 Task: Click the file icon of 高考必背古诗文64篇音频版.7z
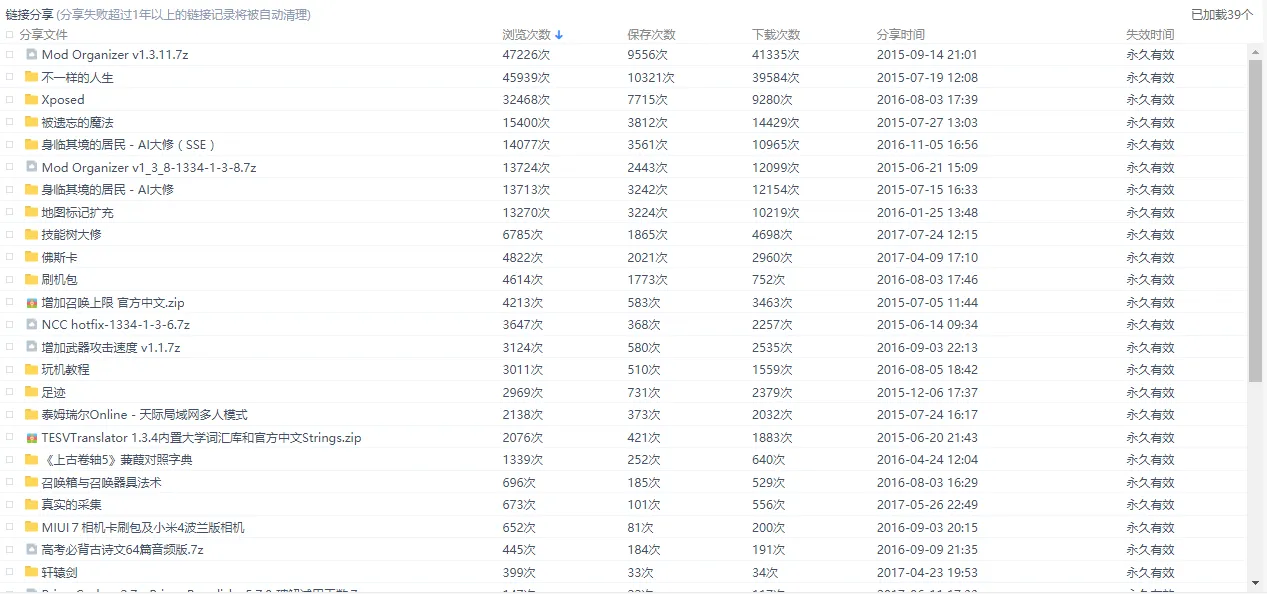pyautogui.click(x=31, y=550)
